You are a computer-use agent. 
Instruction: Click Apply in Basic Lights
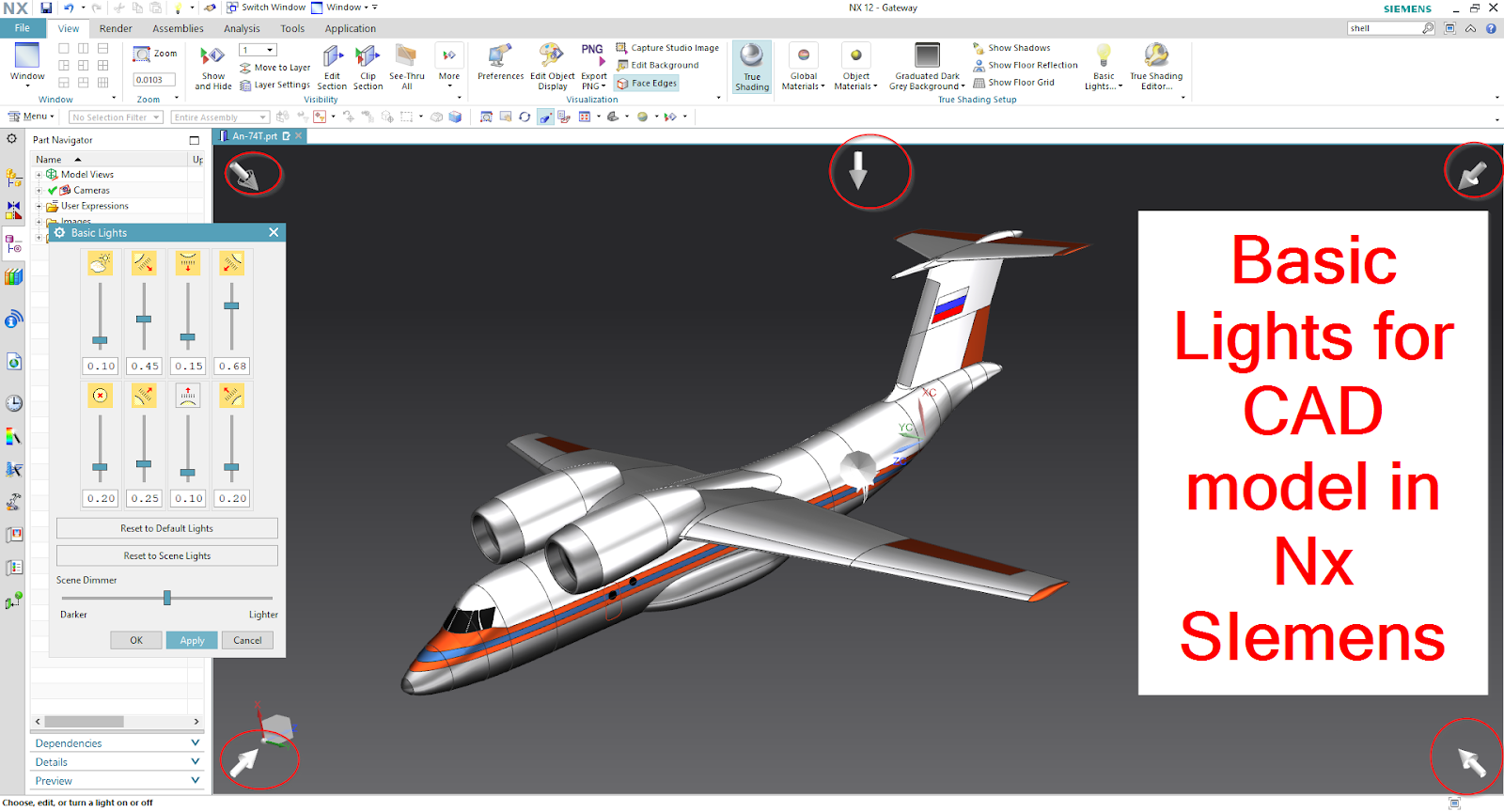pos(192,640)
